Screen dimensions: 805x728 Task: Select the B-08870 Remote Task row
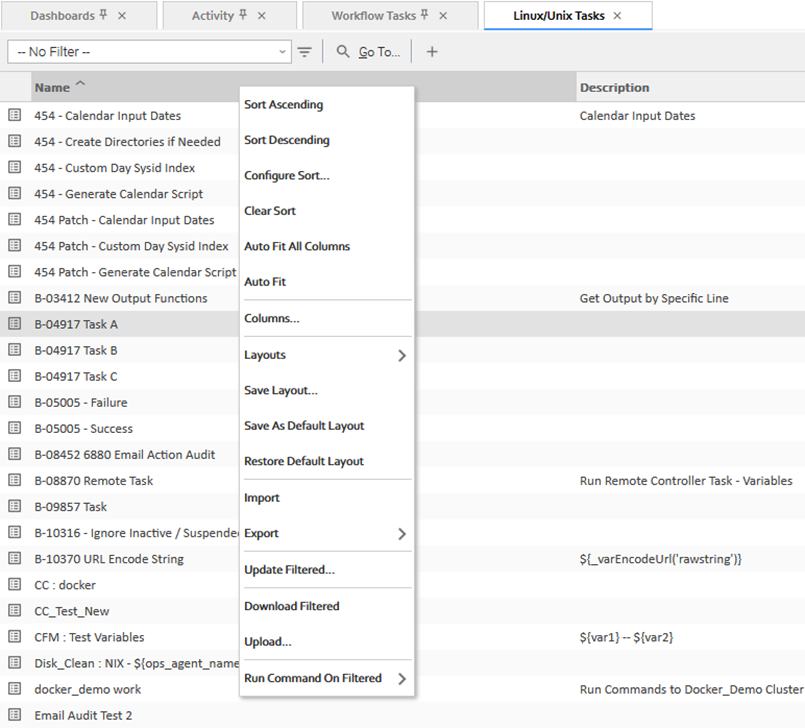[x=94, y=481]
